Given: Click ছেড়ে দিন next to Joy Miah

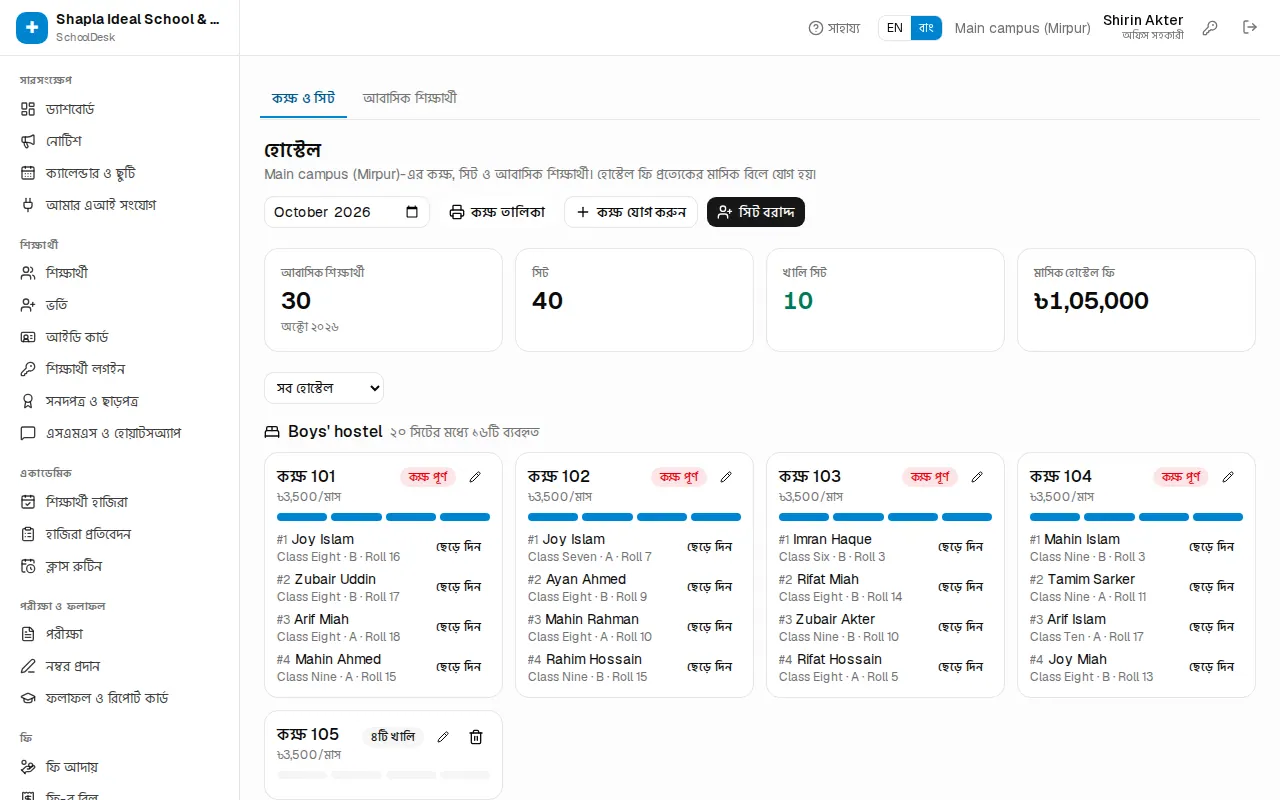Looking at the screenshot, I should [x=1212, y=667].
